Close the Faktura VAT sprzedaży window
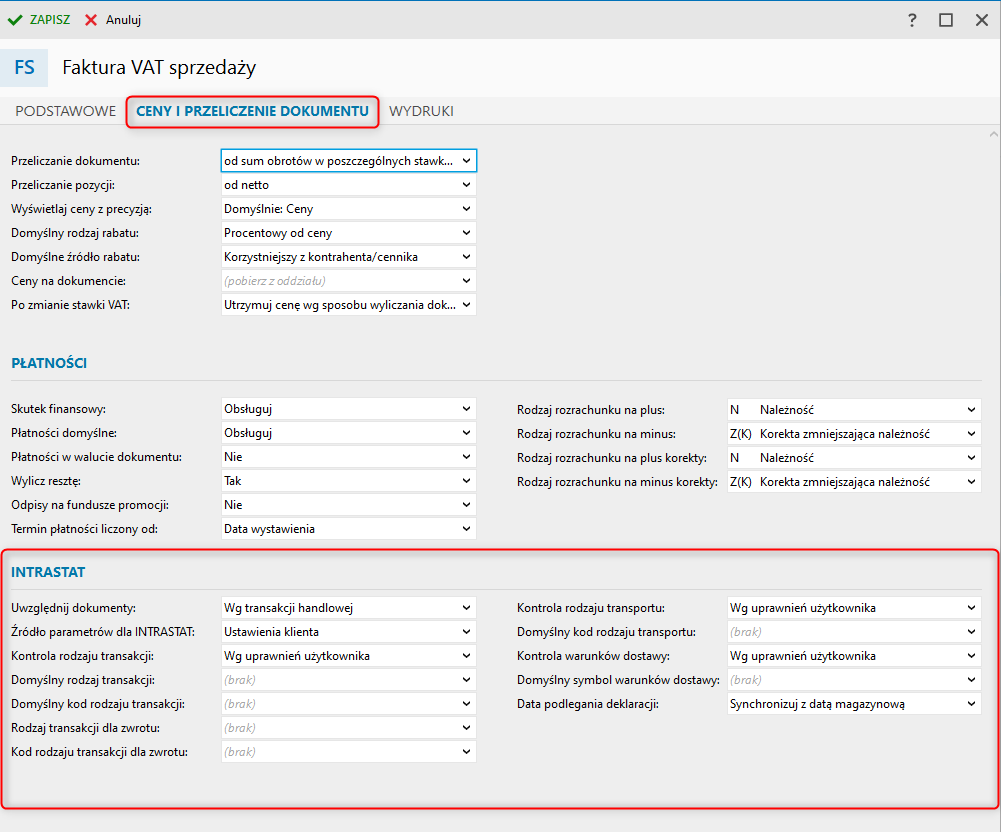The width and height of the screenshot is (1001, 832). [981, 20]
